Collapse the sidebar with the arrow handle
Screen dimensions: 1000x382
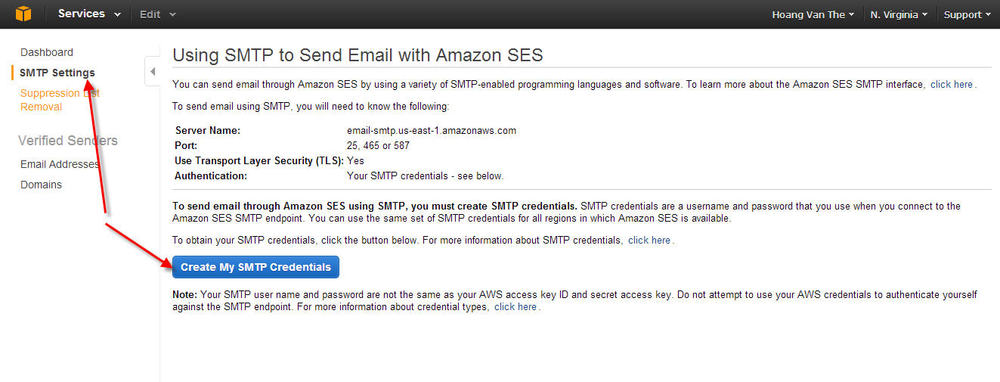152,71
